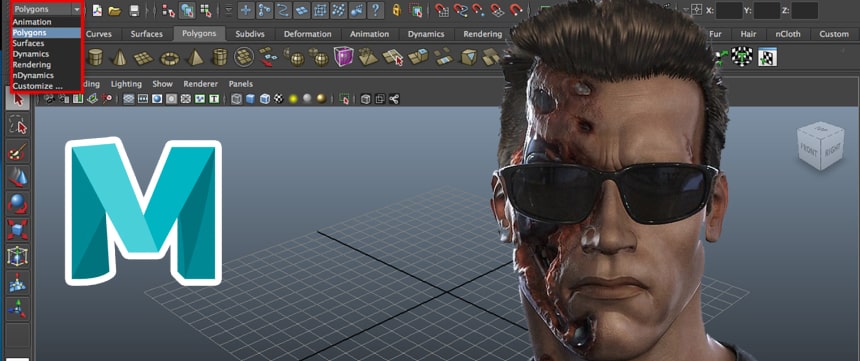The height and width of the screenshot is (361, 860).
Task: Enable snap to curves magnet icon
Action: 460,10
